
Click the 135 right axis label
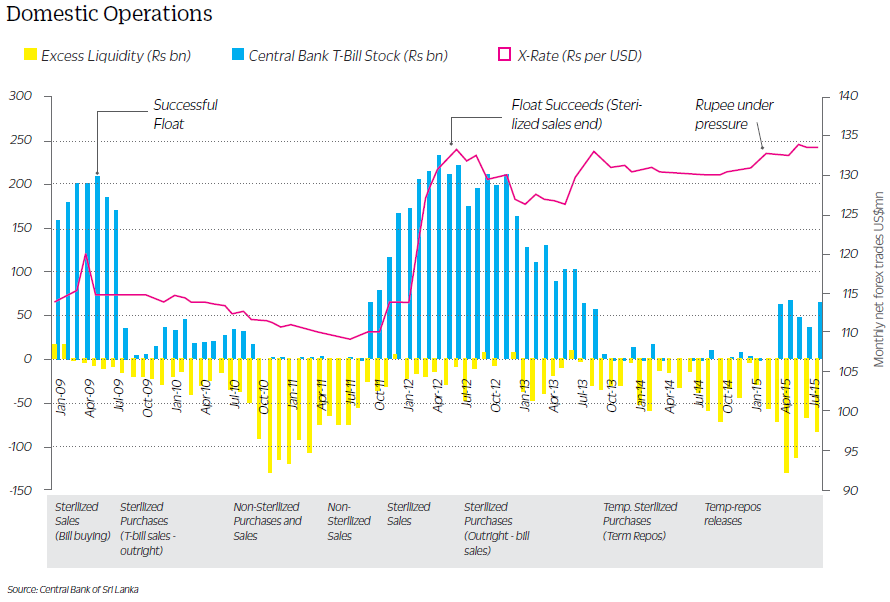(x=849, y=135)
